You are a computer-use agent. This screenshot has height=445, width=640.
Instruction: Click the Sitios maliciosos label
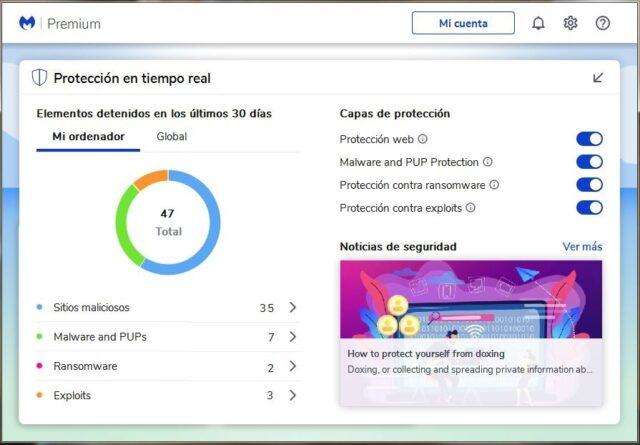pos(91,307)
